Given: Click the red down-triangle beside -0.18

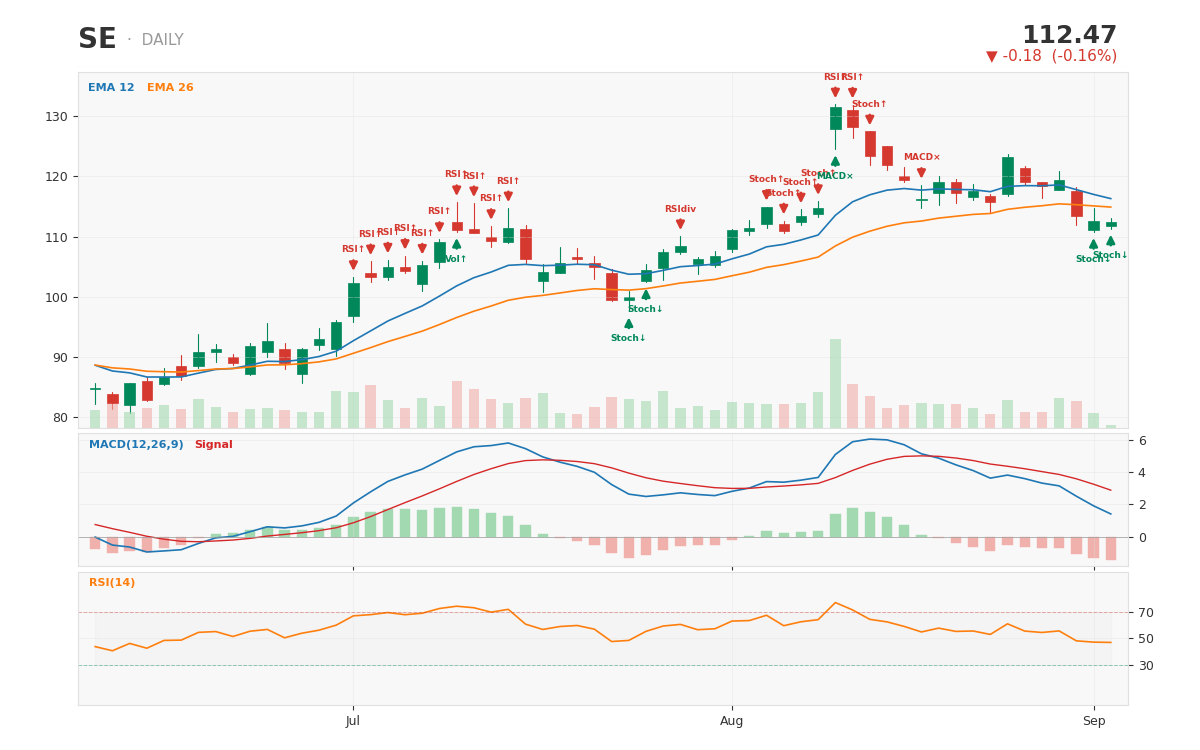Looking at the screenshot, I should [x=992, y=57].
